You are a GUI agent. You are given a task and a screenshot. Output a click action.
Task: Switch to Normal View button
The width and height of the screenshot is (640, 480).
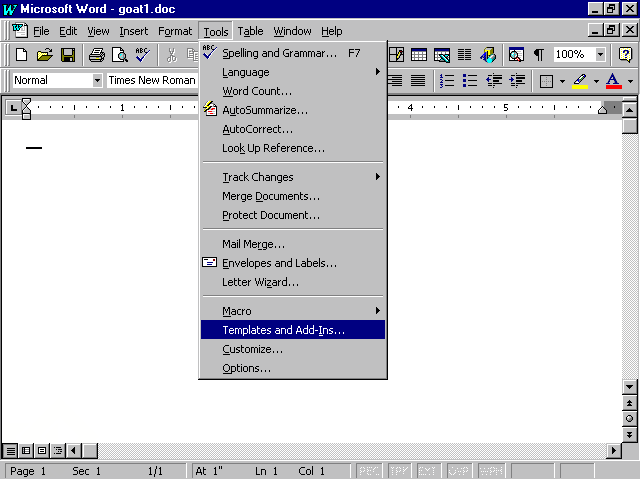(x=11, y=451)
